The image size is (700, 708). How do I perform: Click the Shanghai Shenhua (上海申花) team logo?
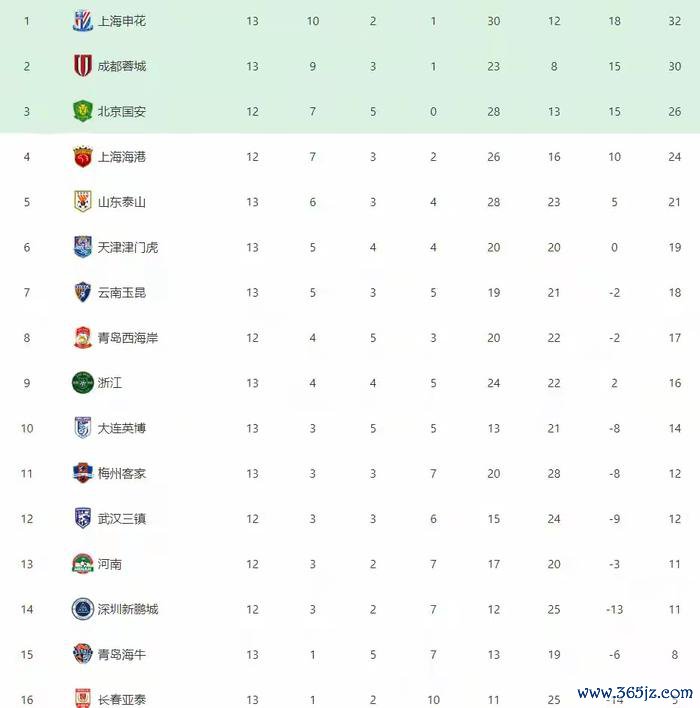[x=83, y=21]
